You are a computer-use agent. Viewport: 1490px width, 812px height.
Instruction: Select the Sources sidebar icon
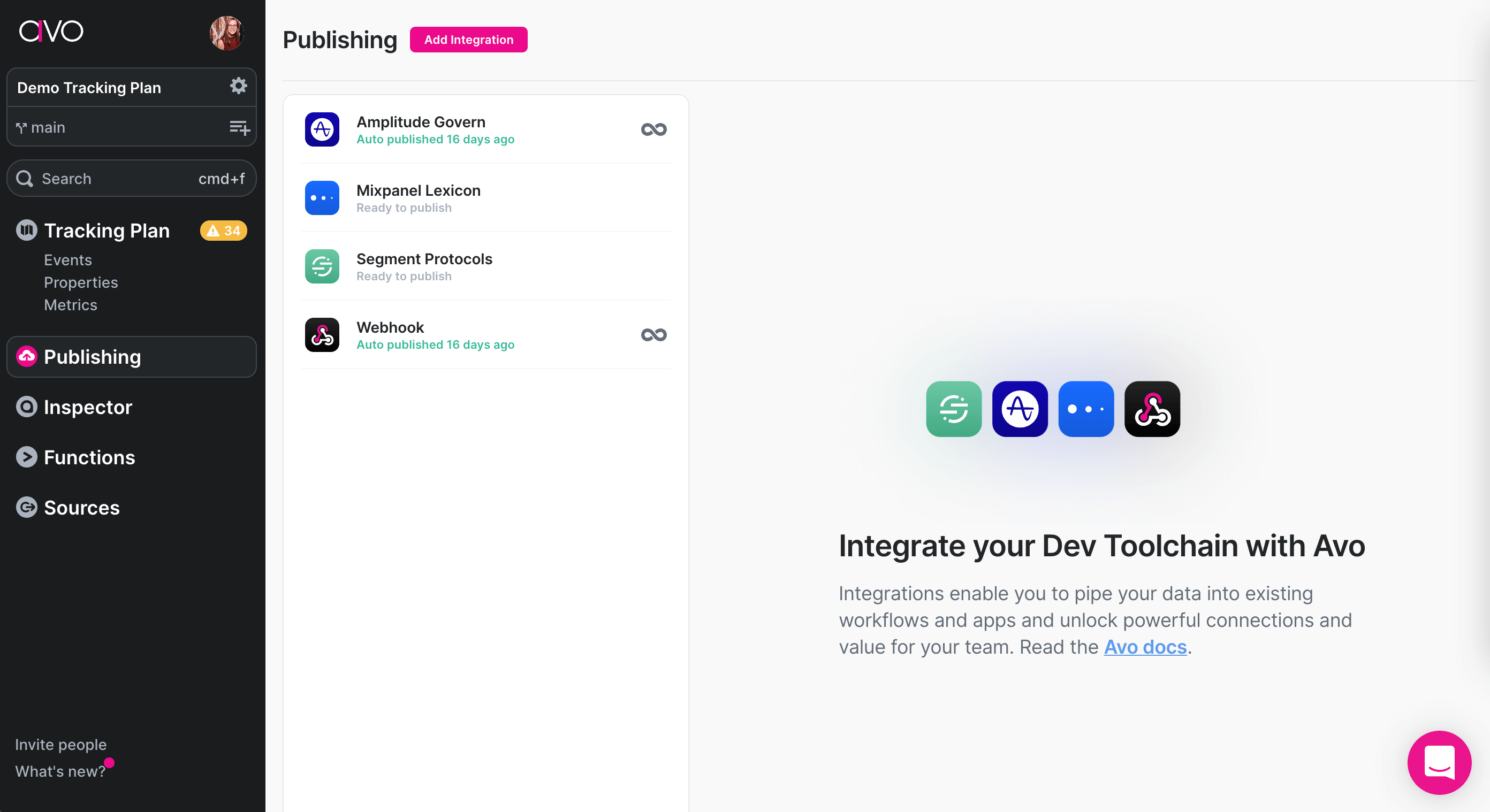coord(26,508)
